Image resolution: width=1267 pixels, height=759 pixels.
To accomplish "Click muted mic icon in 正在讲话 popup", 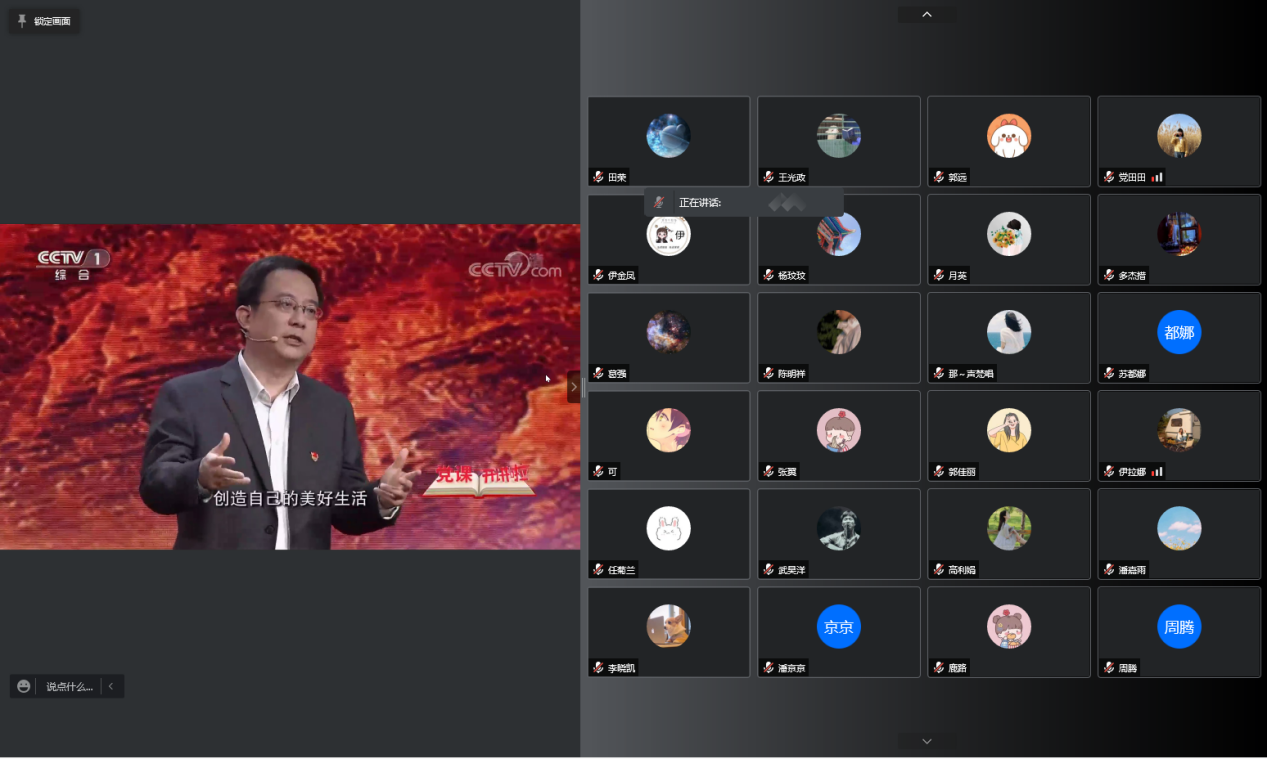I will click(659, 202).
